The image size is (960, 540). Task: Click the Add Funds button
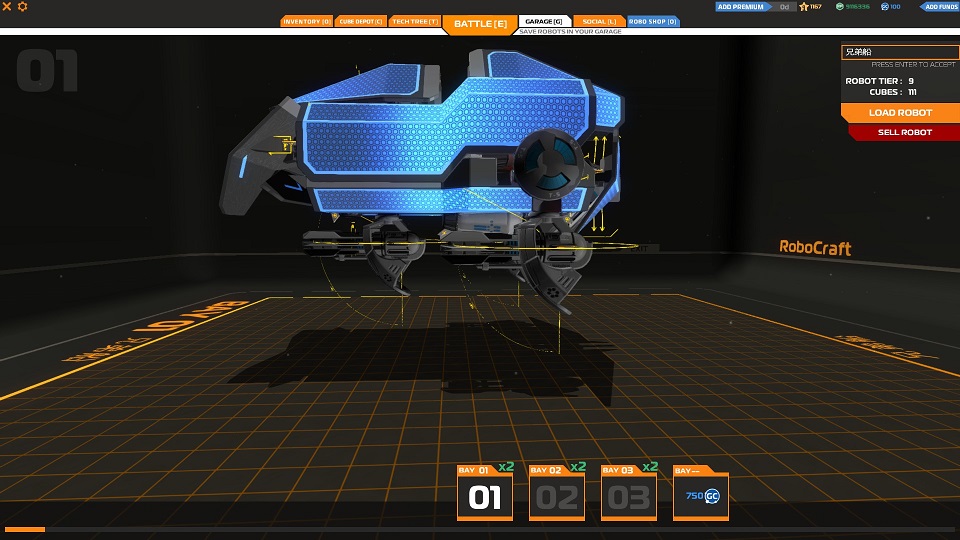coord(940,7)
